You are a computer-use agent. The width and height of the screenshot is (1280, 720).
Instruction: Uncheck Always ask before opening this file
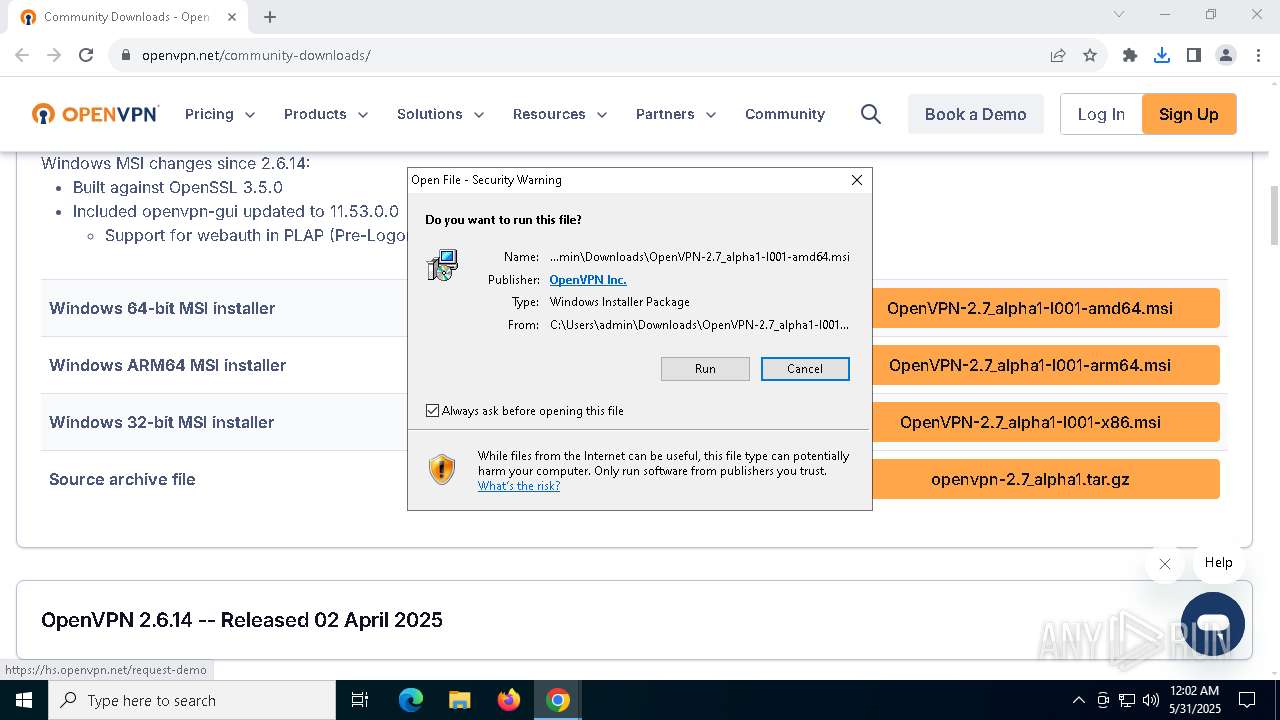[x=433, y=411]
